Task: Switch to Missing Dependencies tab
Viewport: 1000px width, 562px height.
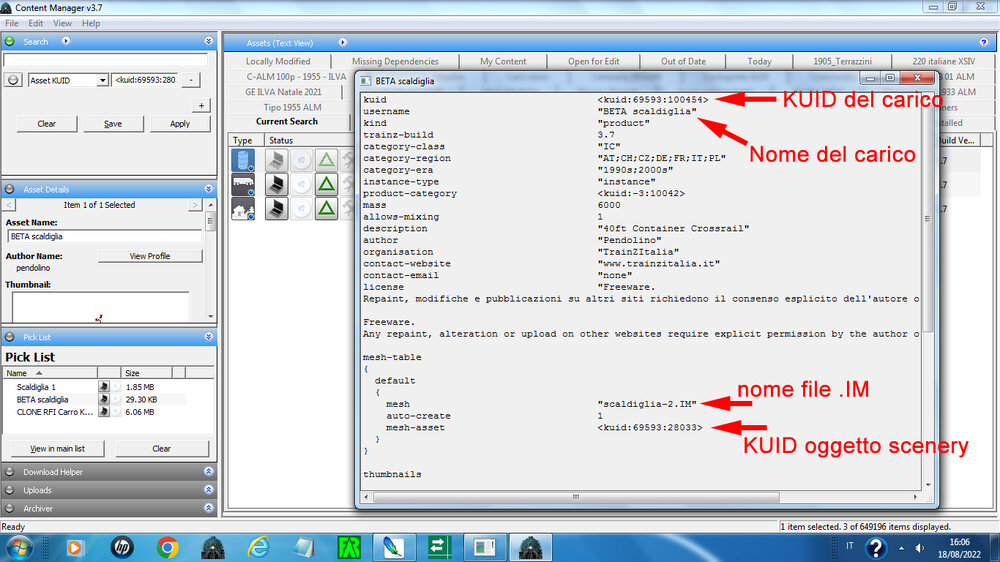Action: click(395, 61)
